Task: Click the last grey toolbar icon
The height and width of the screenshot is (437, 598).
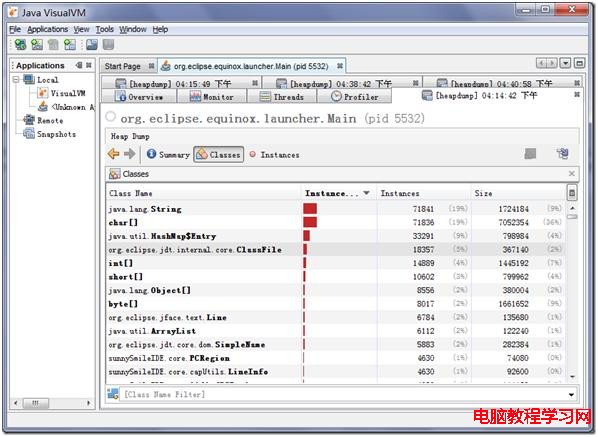Action: pos(108,45)
